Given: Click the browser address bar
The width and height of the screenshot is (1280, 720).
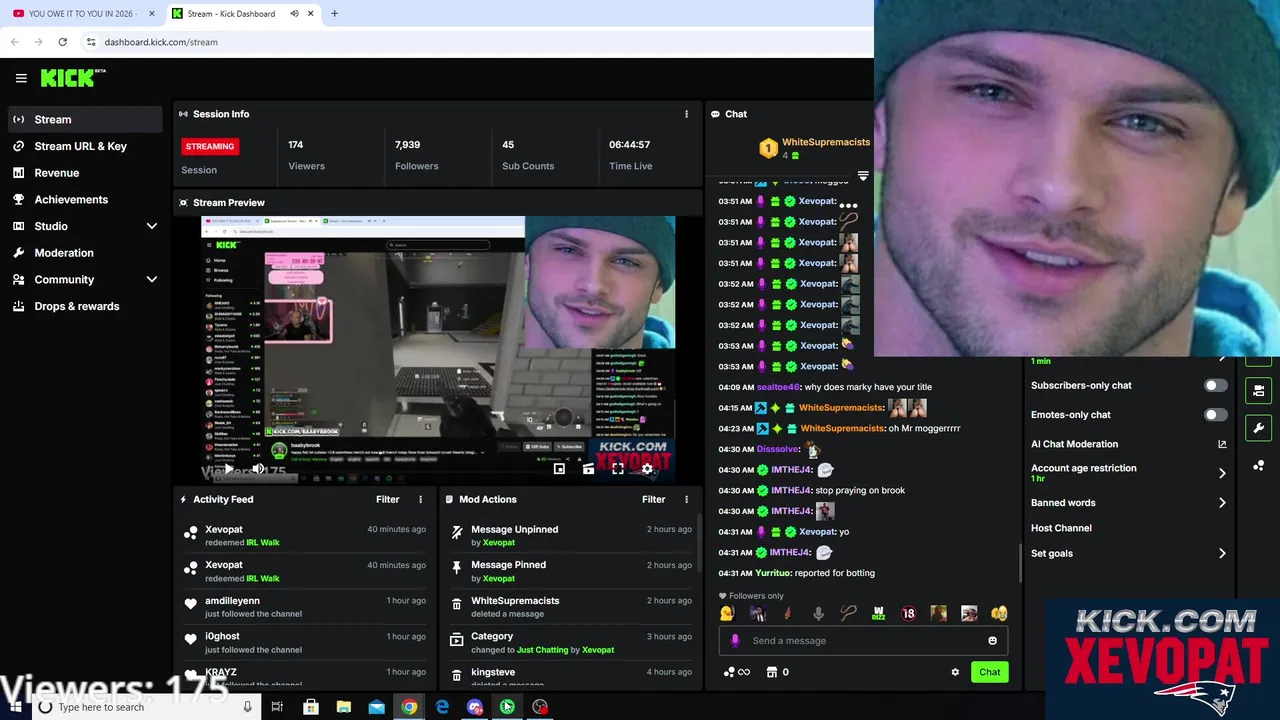Looking at the screenshot, I should point(480,42).
